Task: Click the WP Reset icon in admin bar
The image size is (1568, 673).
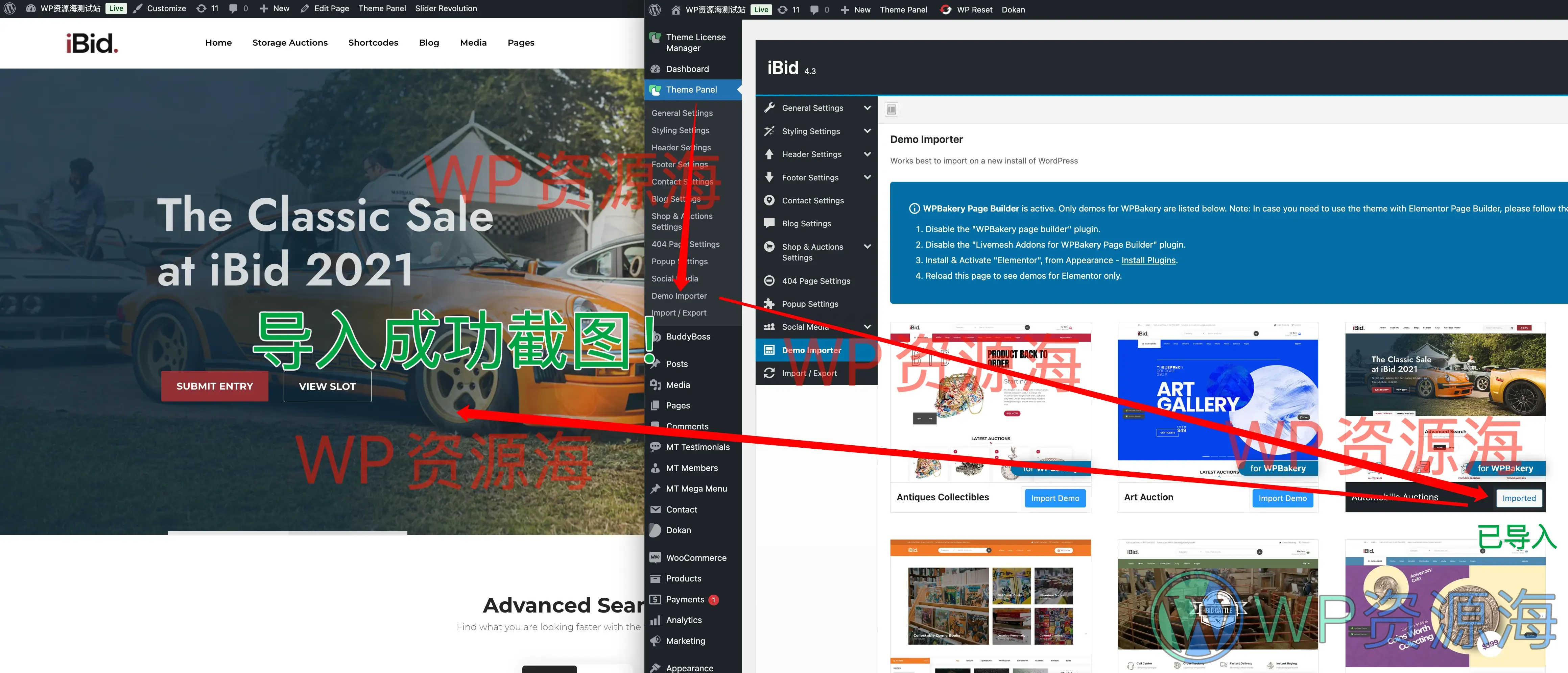Action: coord(946,10)
